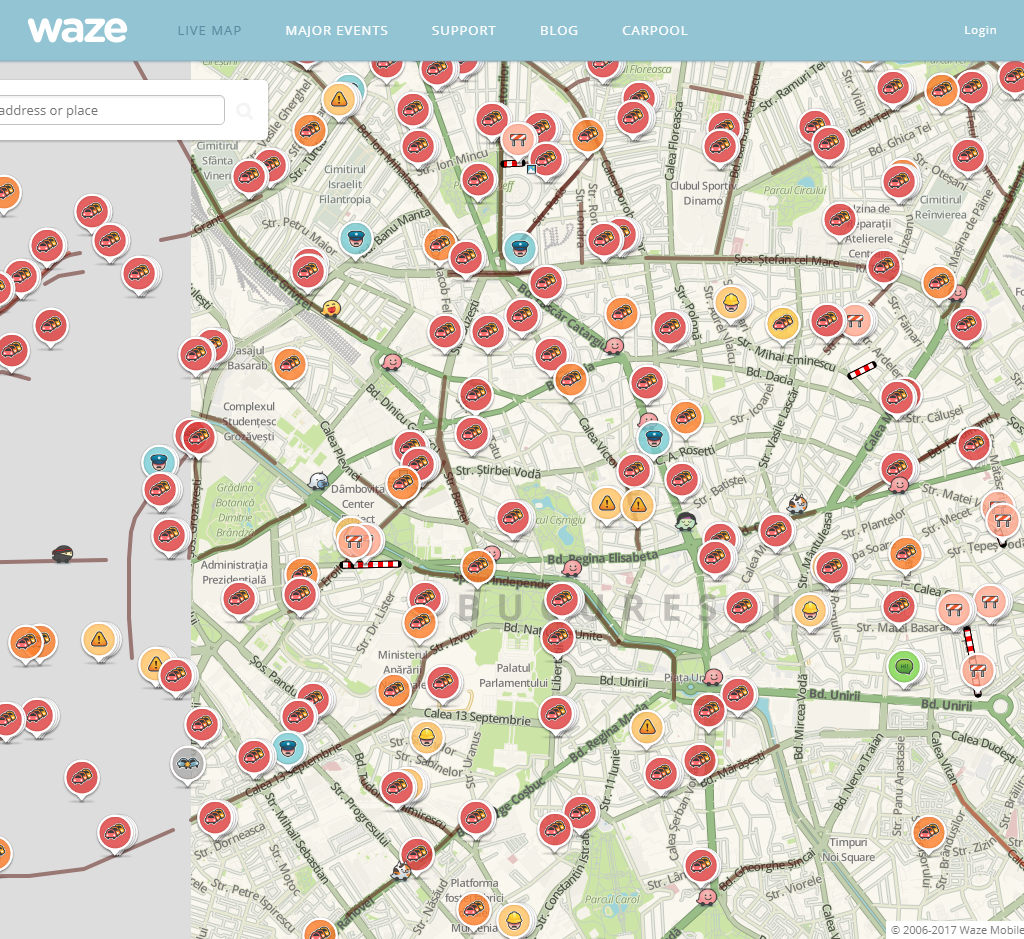Click the railroad crossing marker near Eroilor
The height and width of the screenshot is (939, 1024).
[x=372, y=564]
